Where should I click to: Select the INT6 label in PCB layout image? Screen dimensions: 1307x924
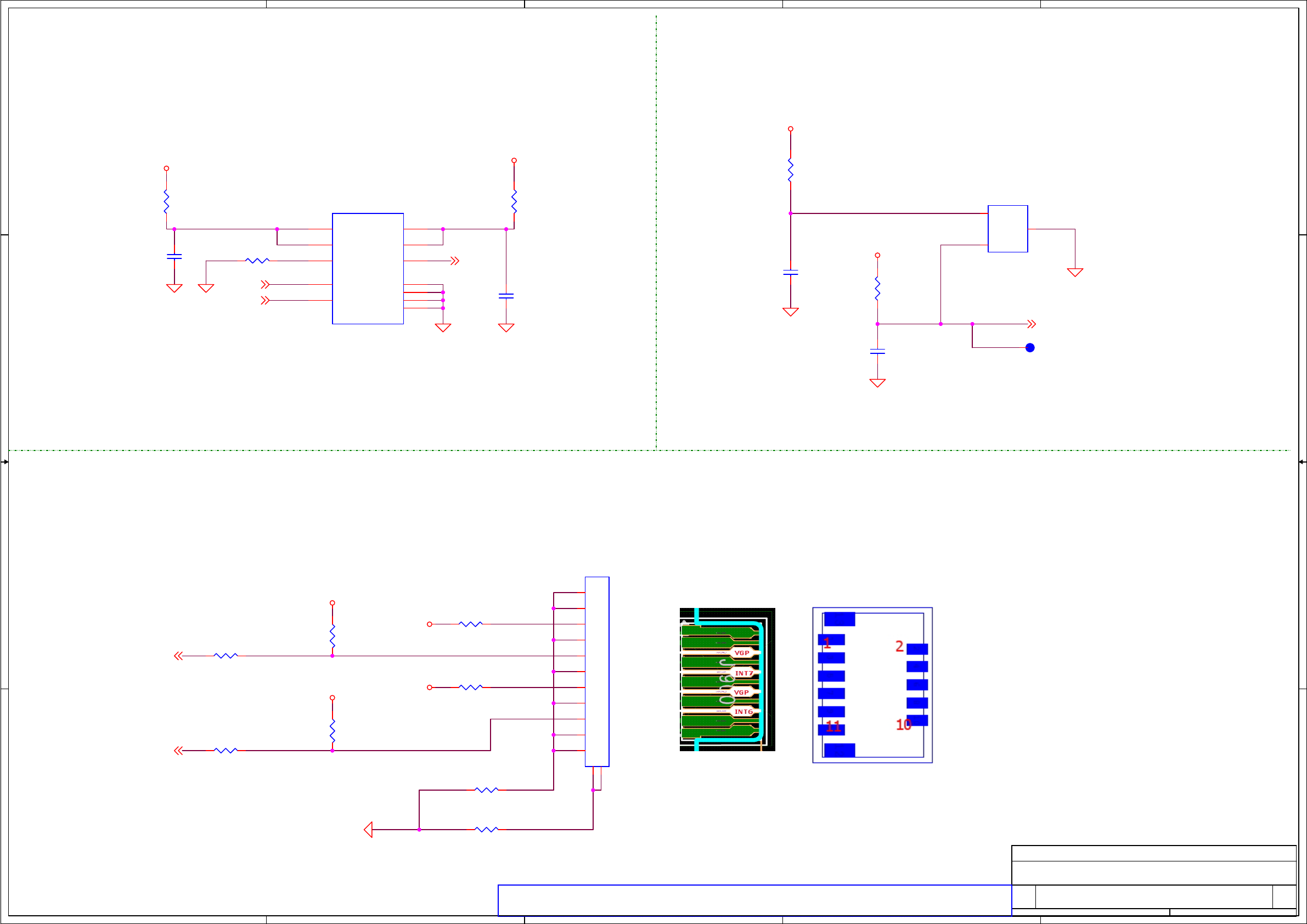[x=743, y=712]
